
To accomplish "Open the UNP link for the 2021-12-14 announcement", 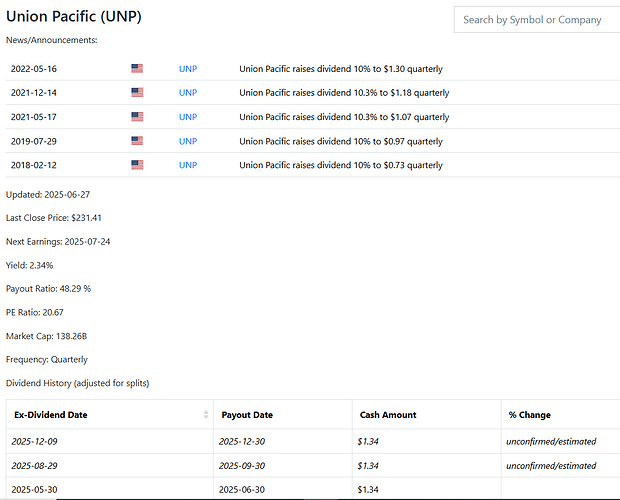I will [x=188, y=93].
